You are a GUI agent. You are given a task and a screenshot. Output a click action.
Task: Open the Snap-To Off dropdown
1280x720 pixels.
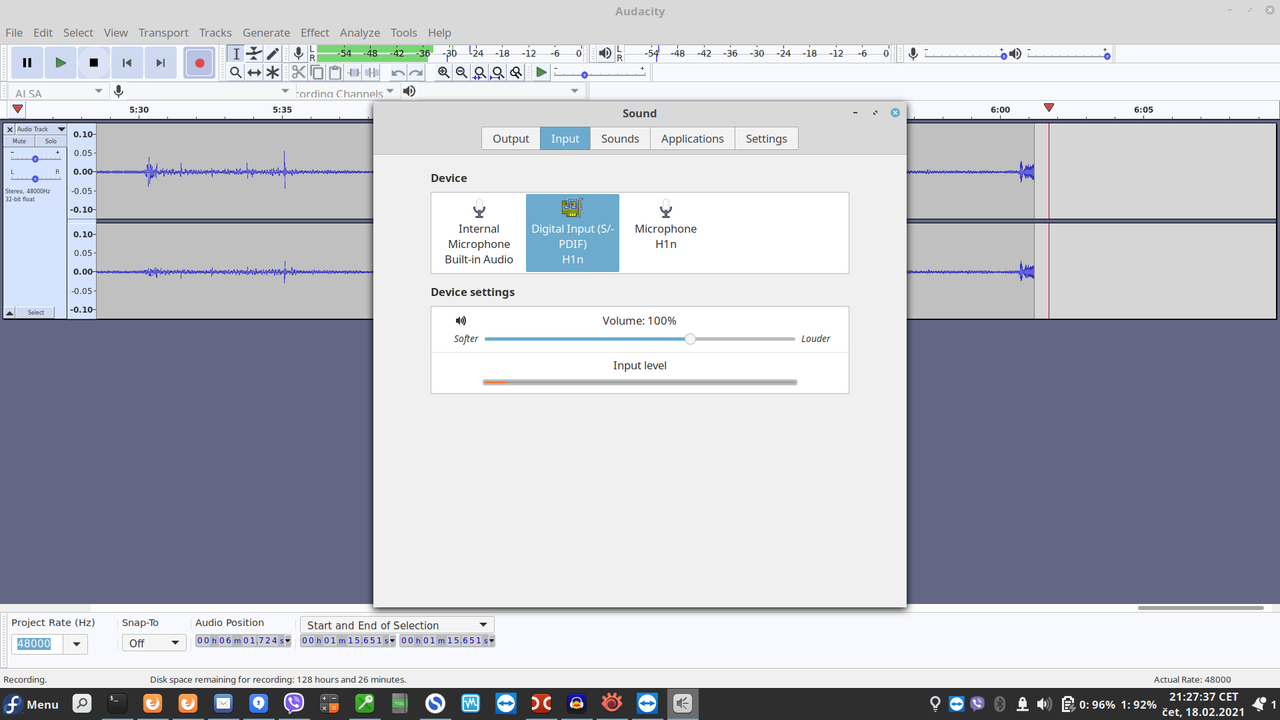154,643
